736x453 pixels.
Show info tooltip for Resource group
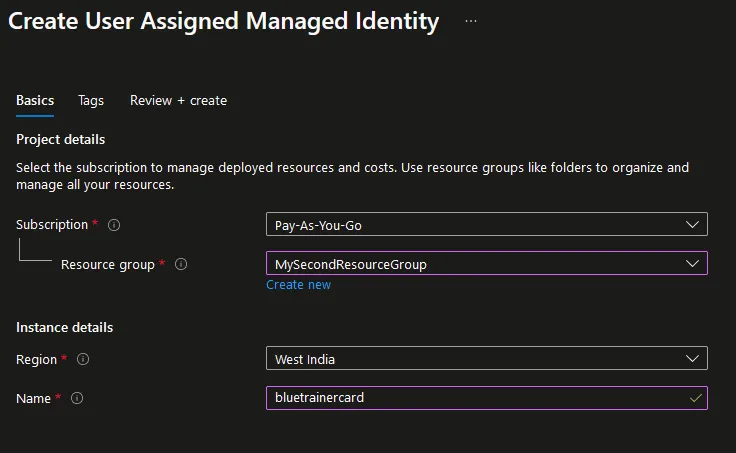(x=181, y=264)
